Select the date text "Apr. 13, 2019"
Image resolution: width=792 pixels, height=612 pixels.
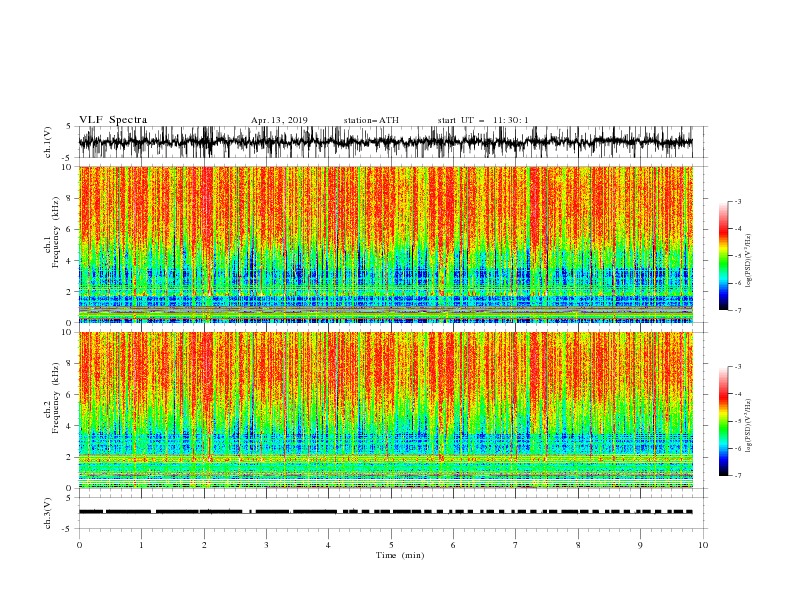point(279,120)
